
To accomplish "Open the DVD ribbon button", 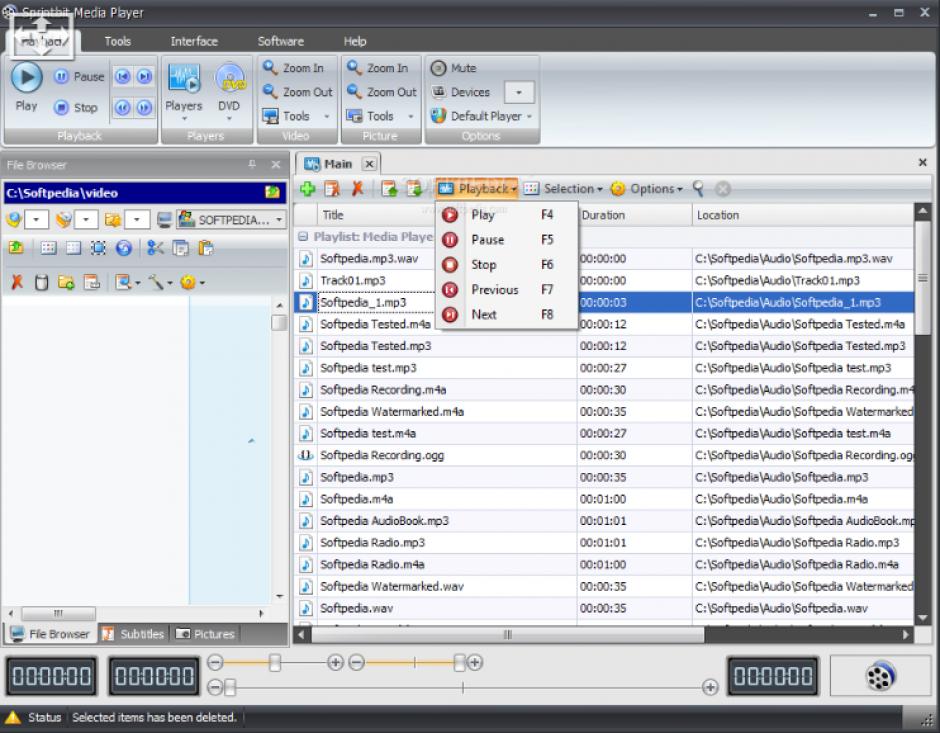I will point(229,92).
